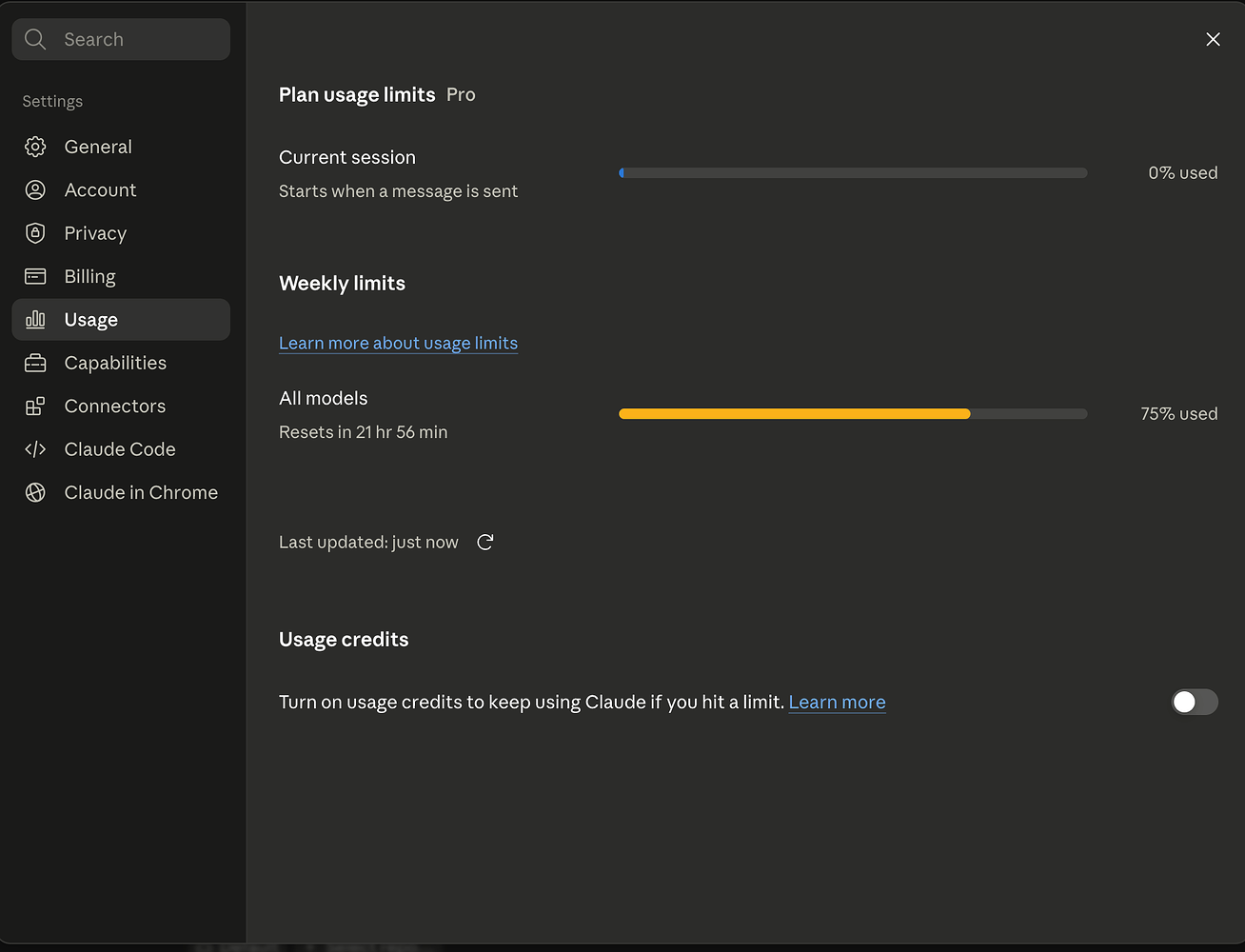The width and height of the screenshot is (1245, 952).
Task: Click the 'Current session' label
Action: pos(347,157)
